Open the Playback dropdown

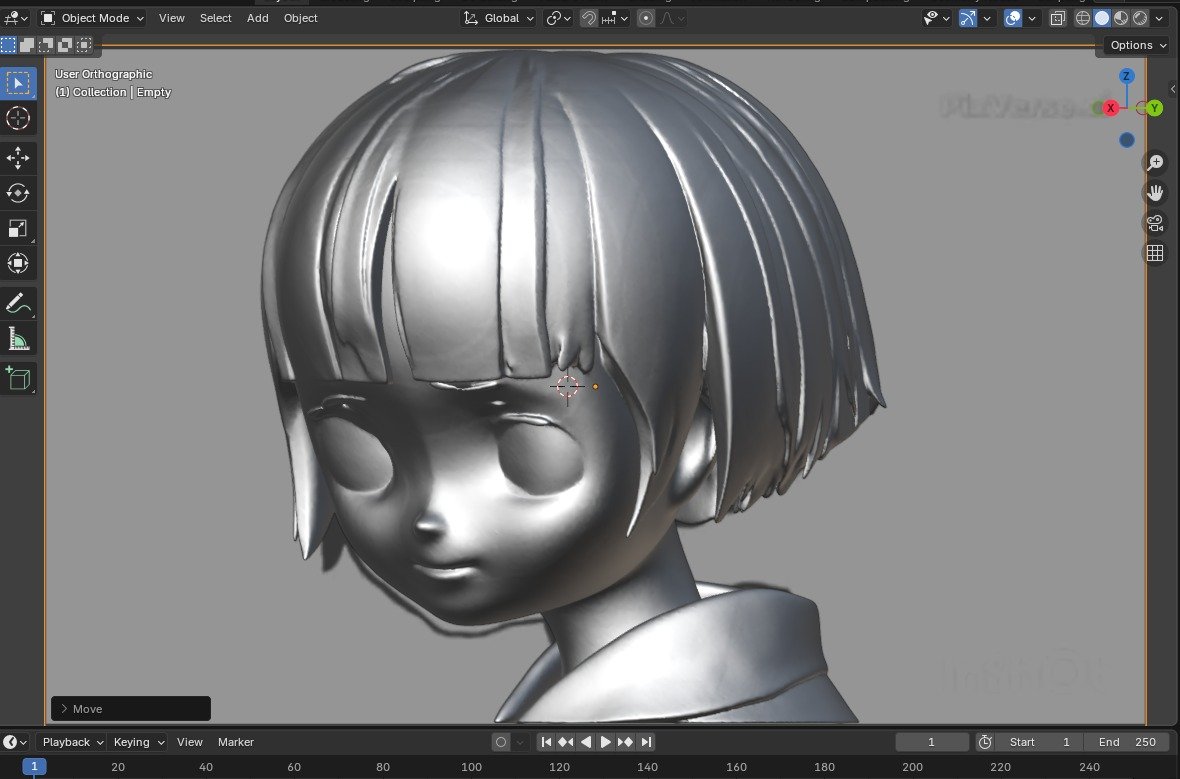click(72, 742)
